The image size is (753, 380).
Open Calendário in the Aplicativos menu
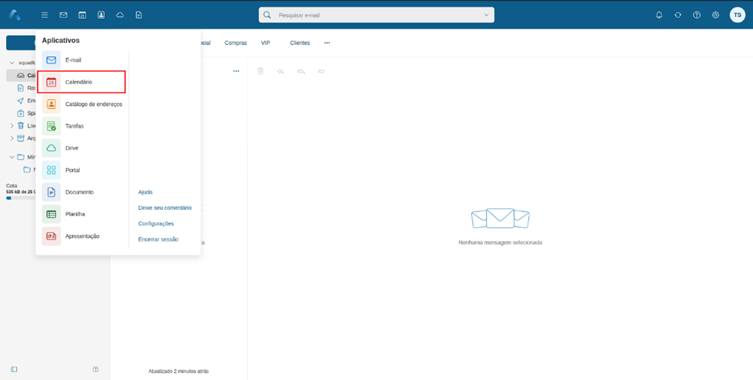tap(82, 82)
